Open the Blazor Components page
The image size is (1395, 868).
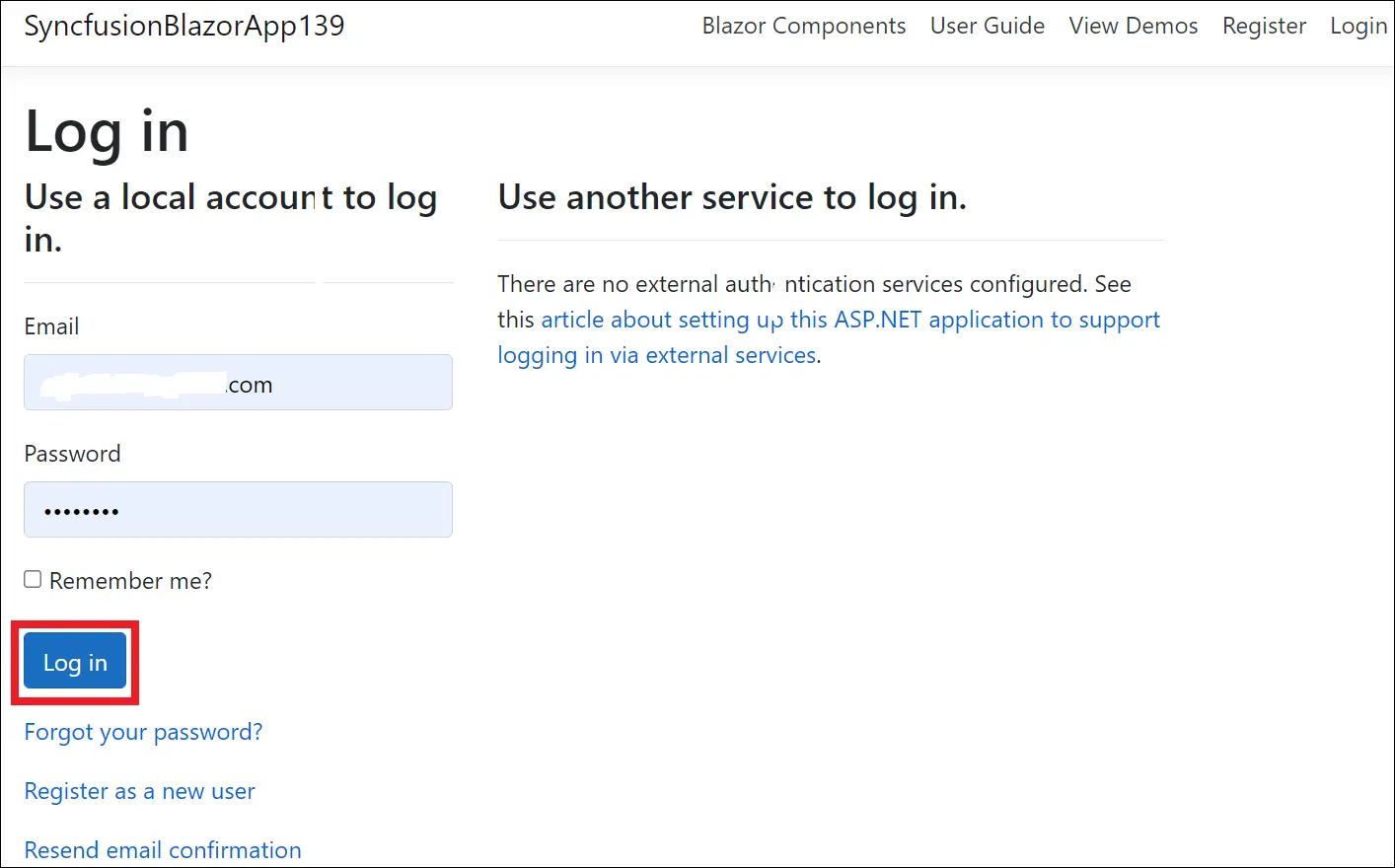coord(804,26)
